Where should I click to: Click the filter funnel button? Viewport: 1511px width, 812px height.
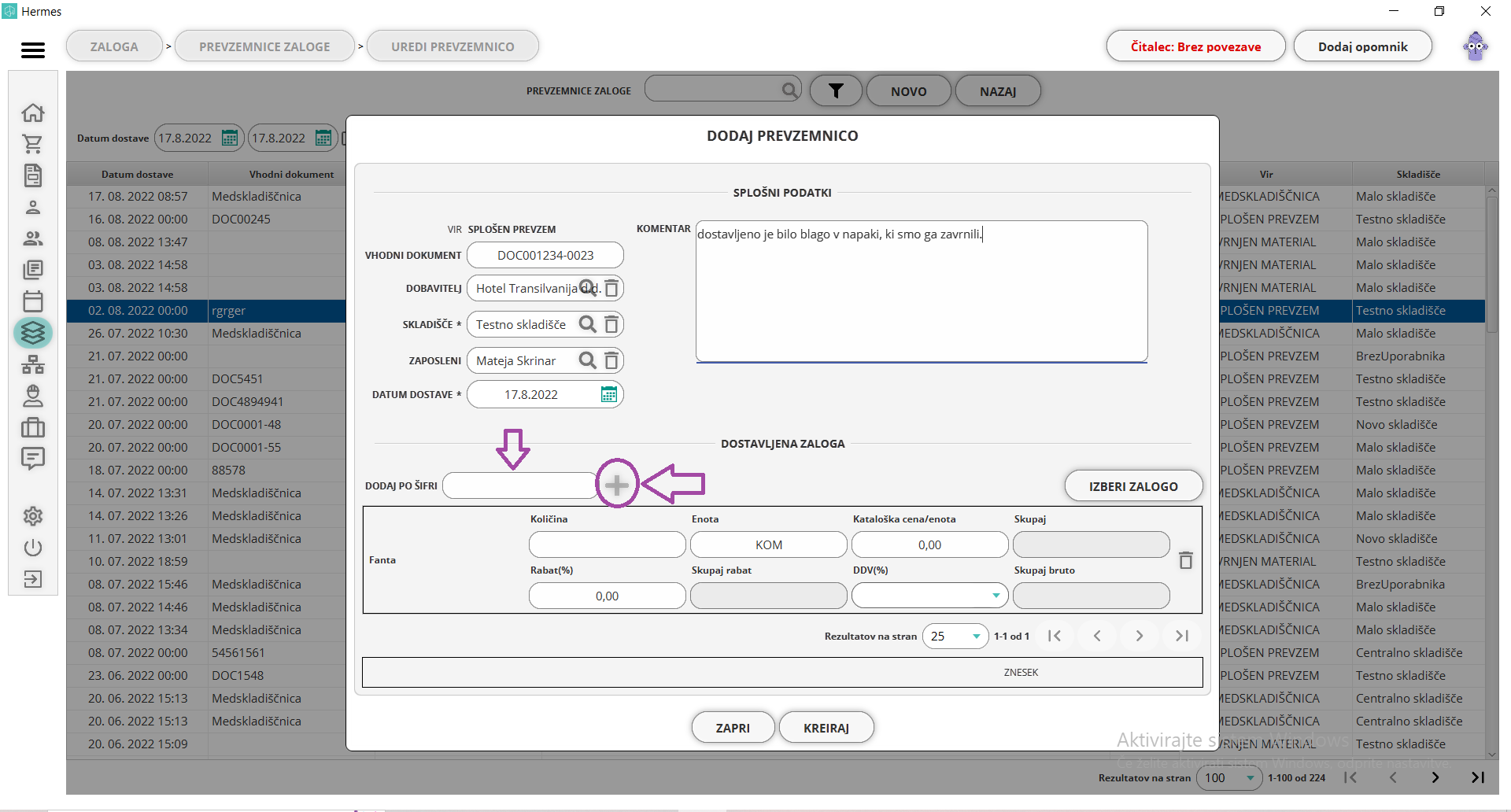[836, 91]
